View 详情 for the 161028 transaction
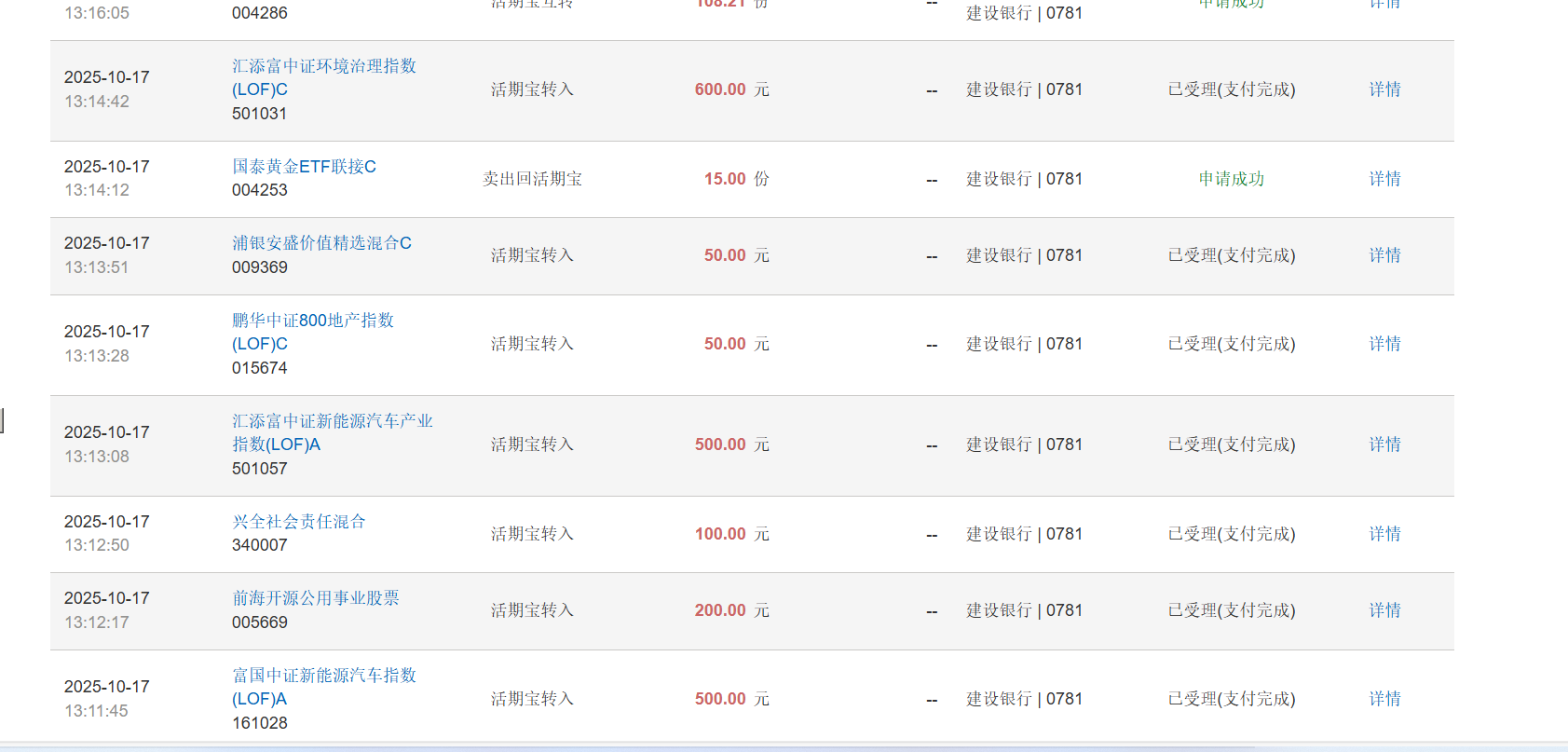Viewport: 1568px width, 752px height. pos(1384,699)
